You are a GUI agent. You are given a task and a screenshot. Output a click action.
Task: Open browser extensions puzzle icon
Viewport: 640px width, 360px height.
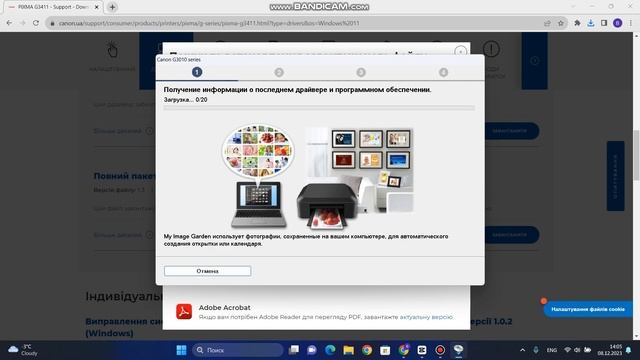point(577,23)
